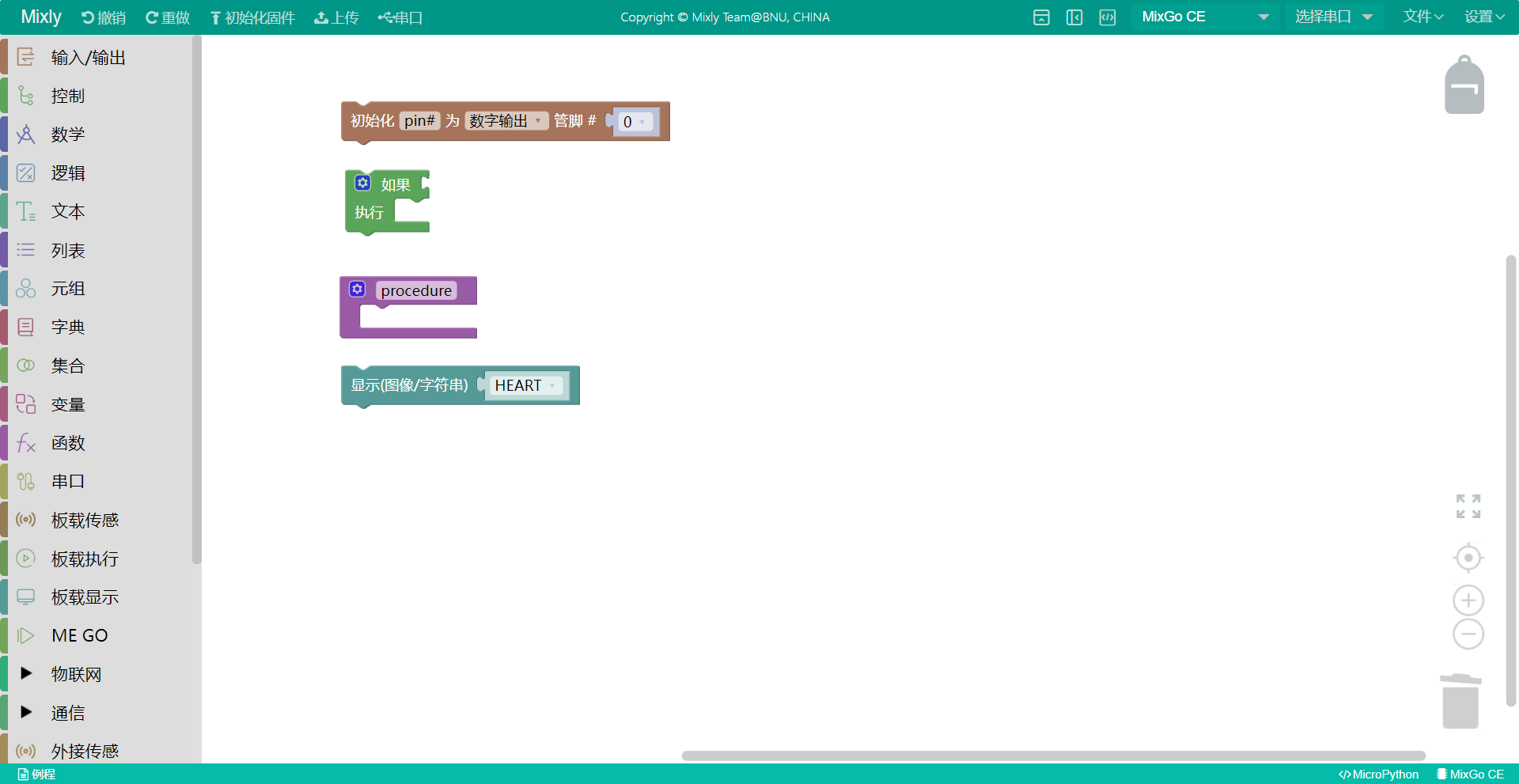The height and width of the screenshot is (784, 1519).
Task: Click 重做 redo button
Action: 168,17
